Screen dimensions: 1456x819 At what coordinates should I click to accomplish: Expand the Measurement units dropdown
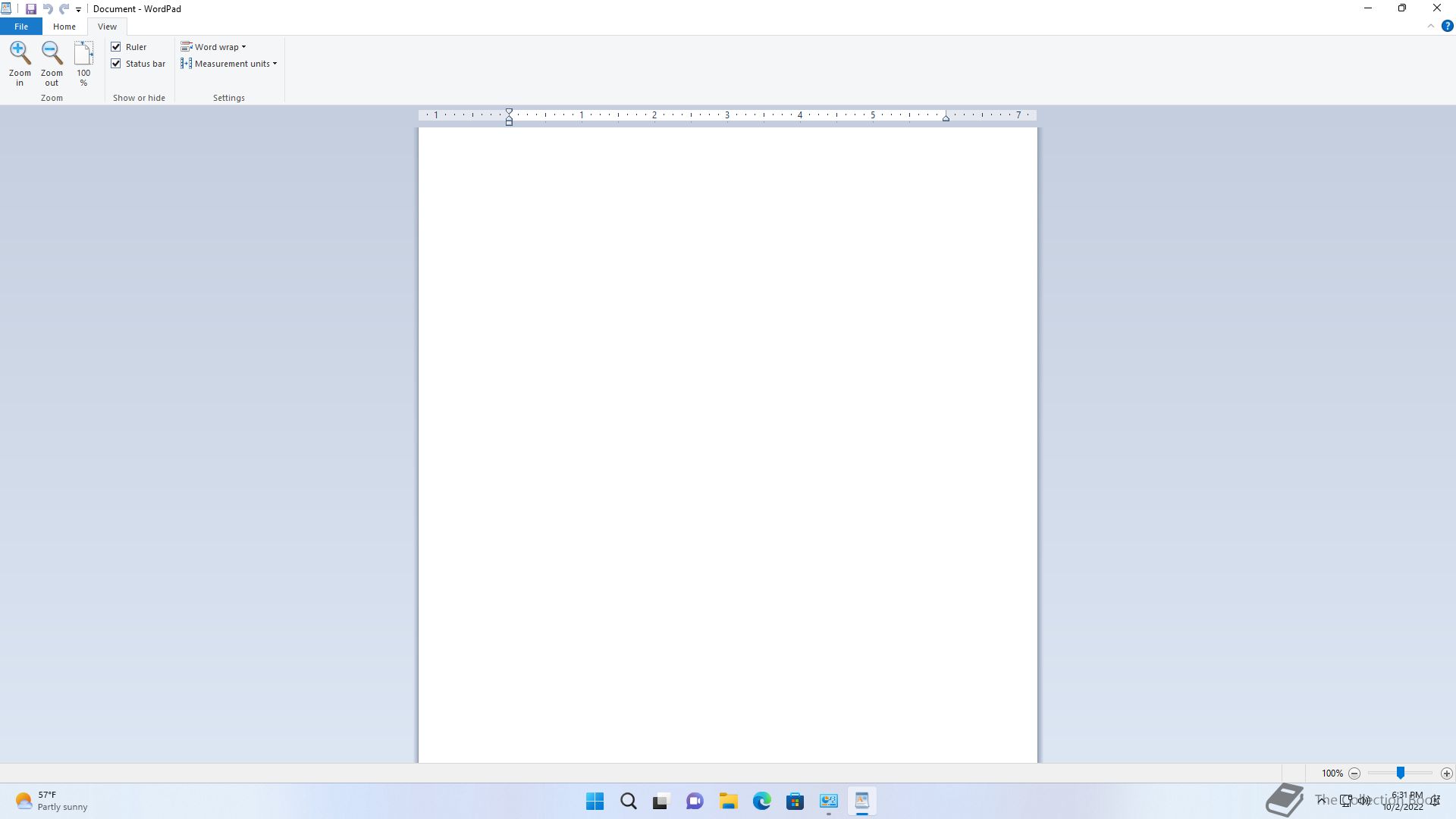coord(229,64)
